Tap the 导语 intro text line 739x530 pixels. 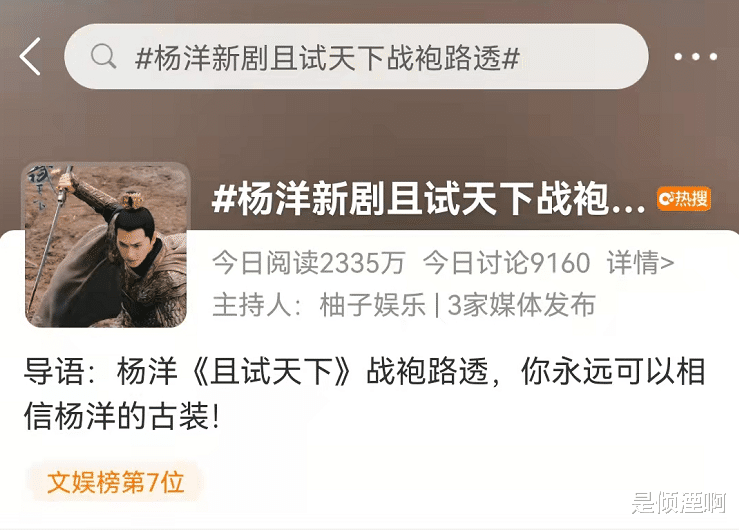pyautogui.click(x=364, y=372)
